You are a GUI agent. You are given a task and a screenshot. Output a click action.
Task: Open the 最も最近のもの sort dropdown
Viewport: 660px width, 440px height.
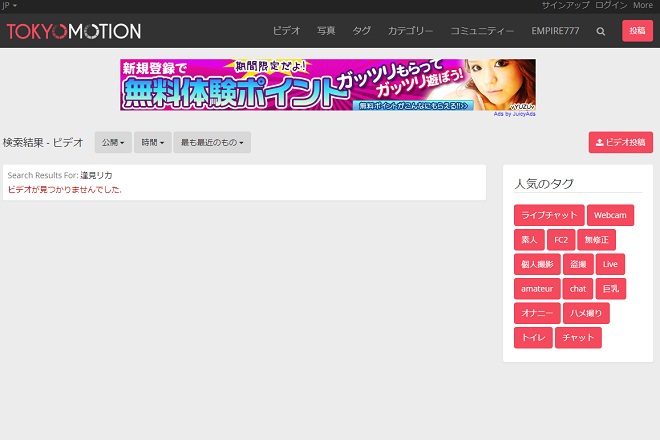(212, 143)
